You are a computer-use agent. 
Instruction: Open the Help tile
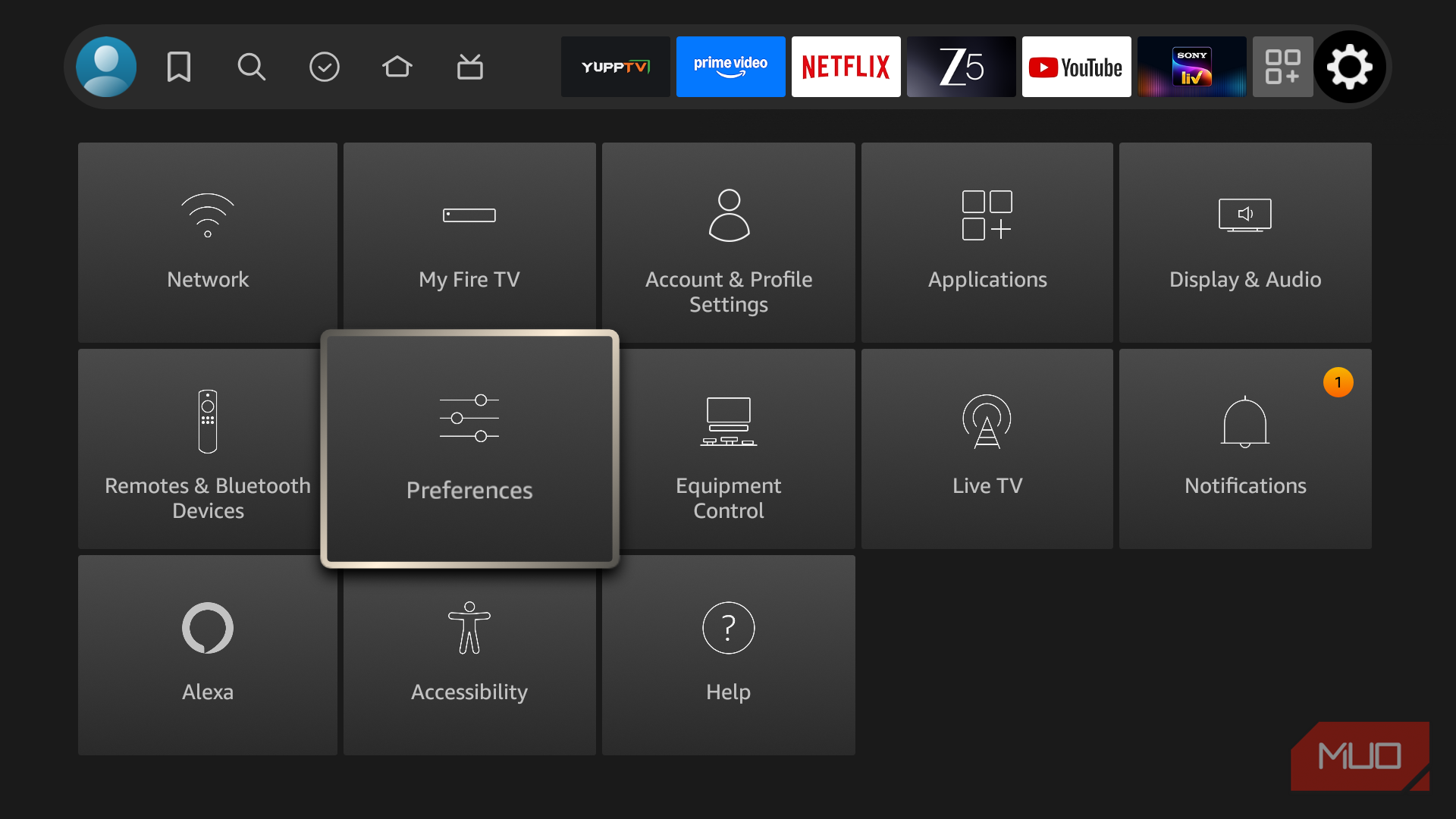pyautogui.click(x=729, y=655)
